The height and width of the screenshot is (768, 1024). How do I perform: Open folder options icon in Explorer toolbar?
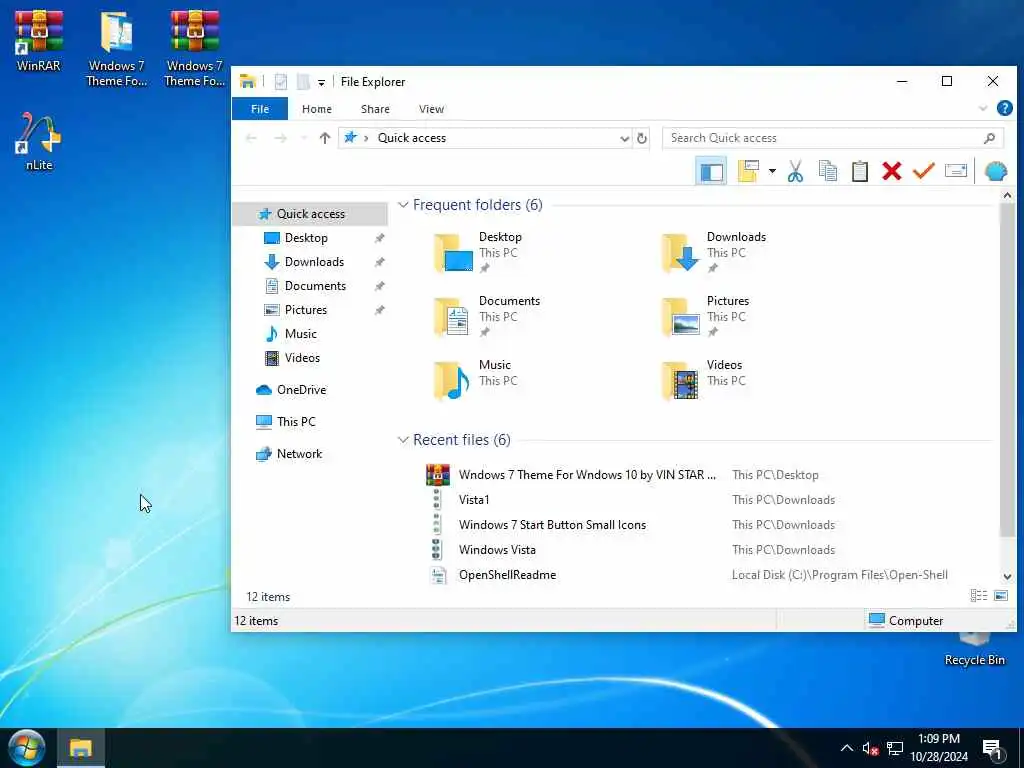[748, 172]
